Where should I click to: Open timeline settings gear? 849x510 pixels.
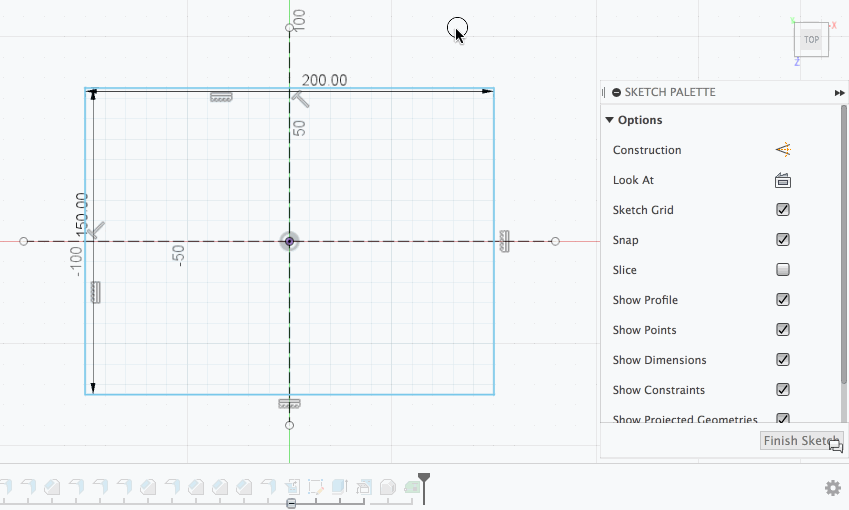(x=833, y=488)
